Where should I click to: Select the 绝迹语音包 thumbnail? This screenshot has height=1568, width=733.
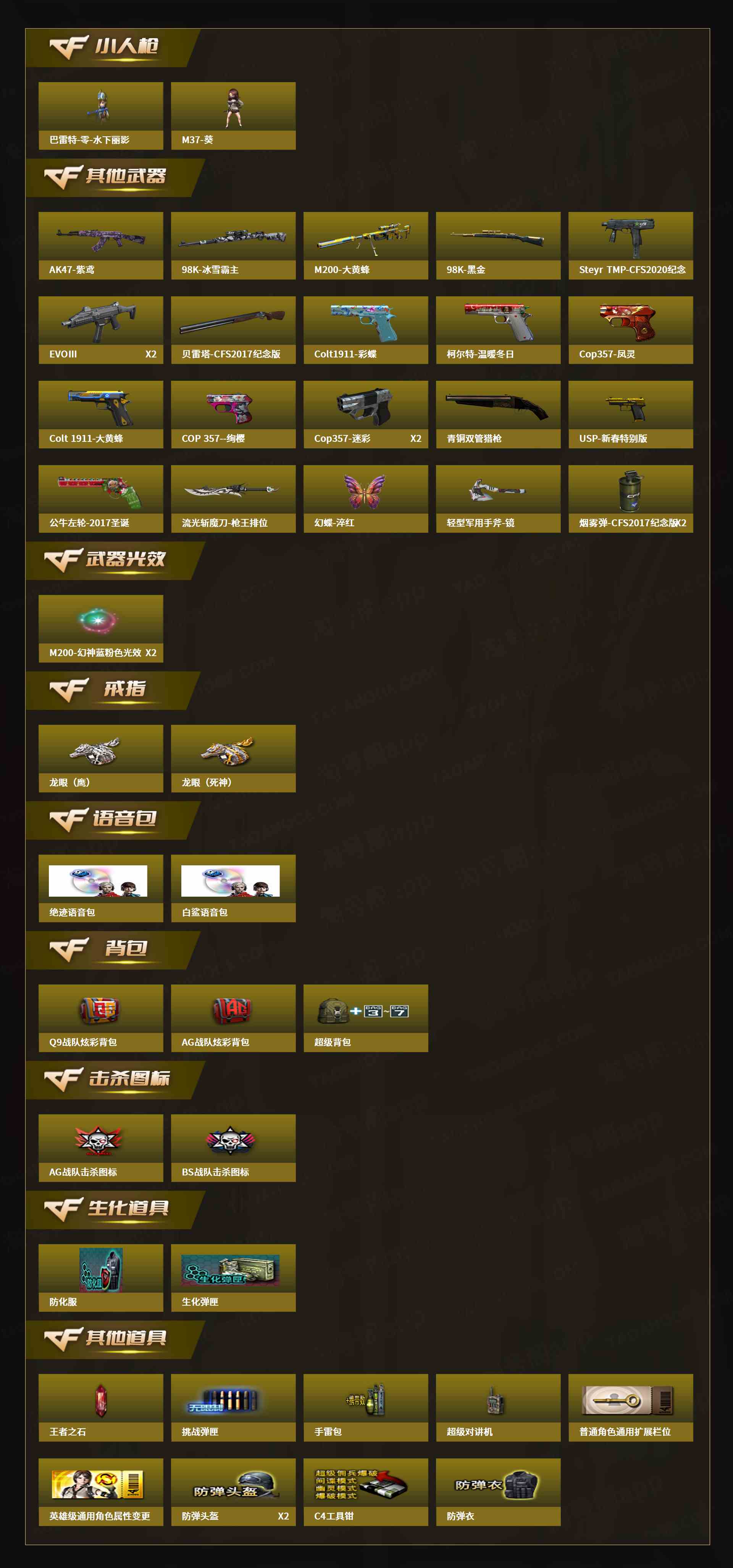pos(98,881)
